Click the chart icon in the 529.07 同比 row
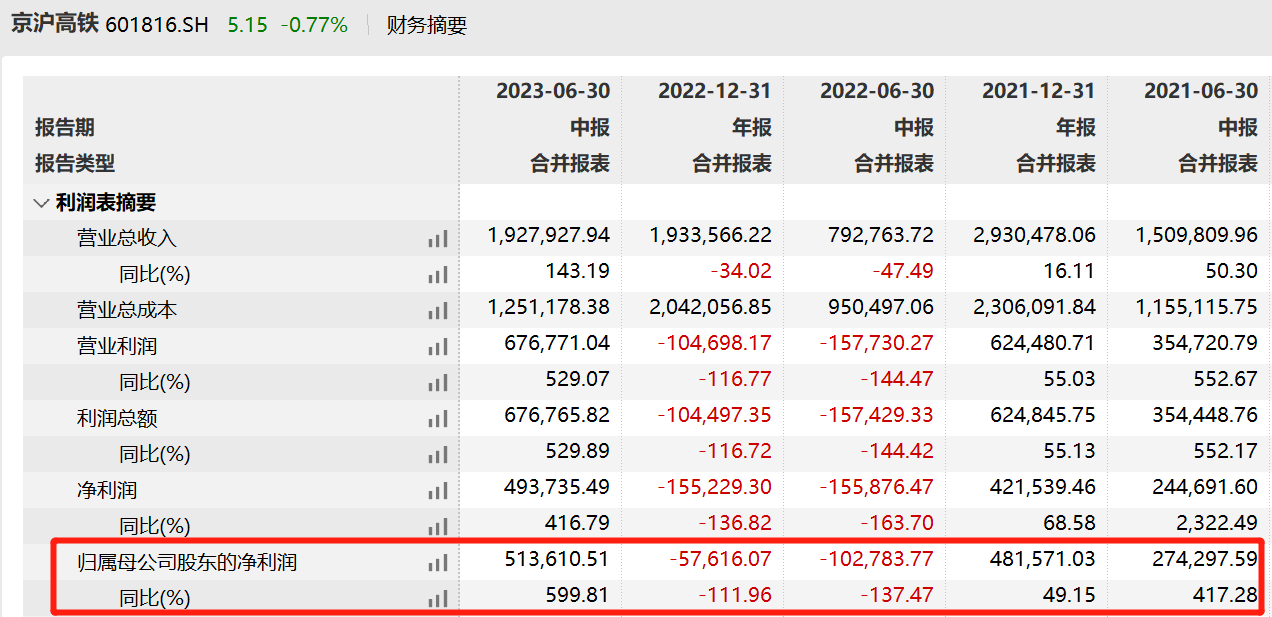The height and width of the screenshot is (617, 1272). click(x=437, y=382)
